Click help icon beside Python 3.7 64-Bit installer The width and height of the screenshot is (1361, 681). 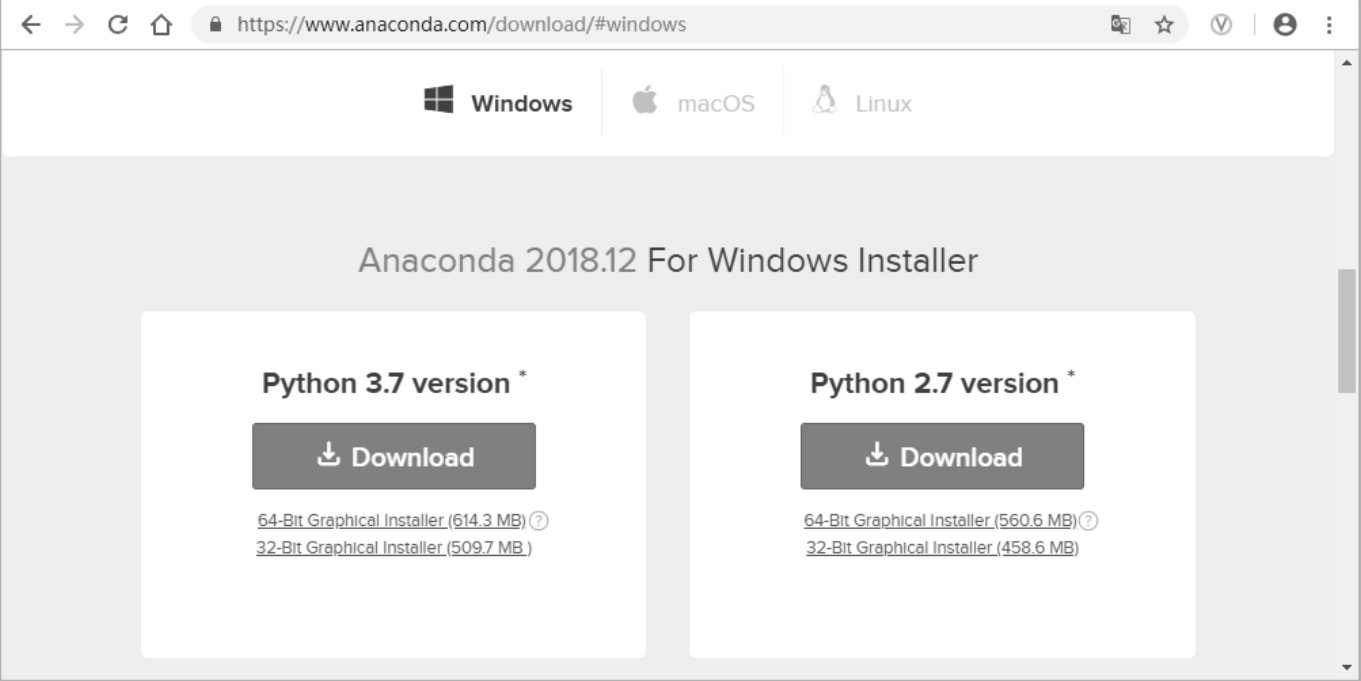539,520
